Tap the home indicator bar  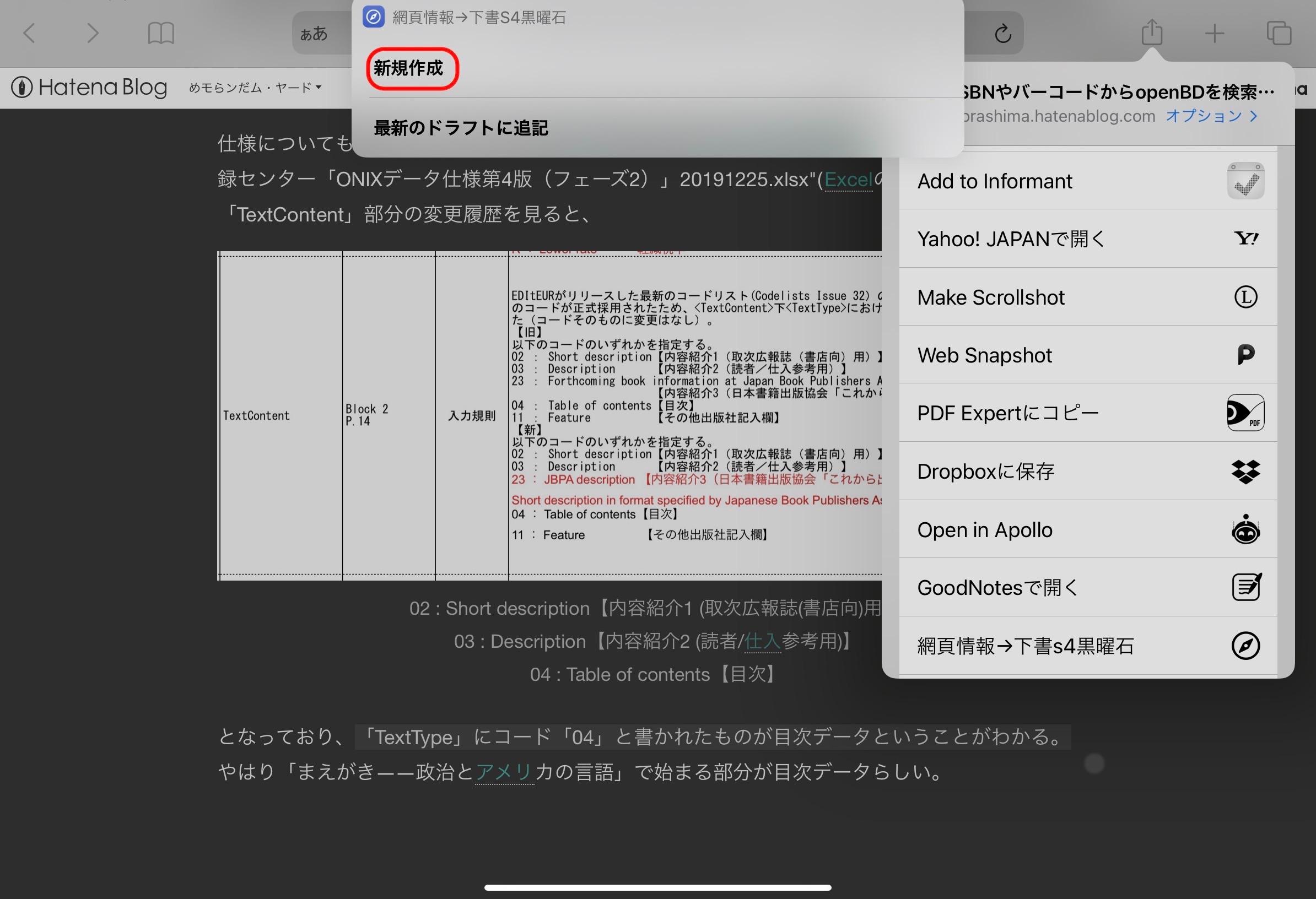[x=657, y=887]
